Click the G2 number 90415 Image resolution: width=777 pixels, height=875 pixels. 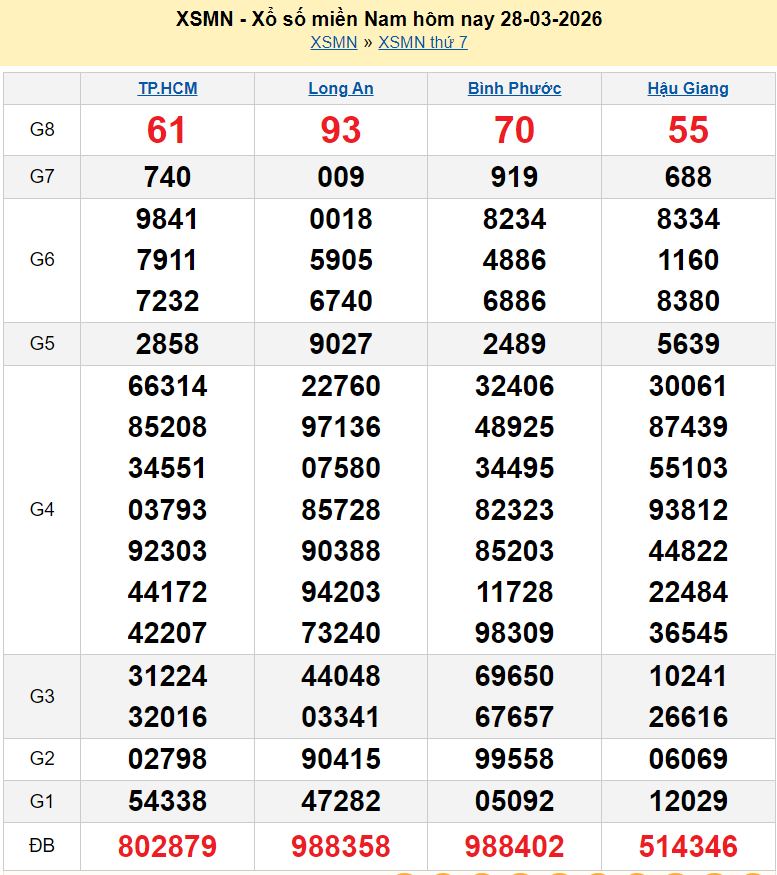[341, 759]
